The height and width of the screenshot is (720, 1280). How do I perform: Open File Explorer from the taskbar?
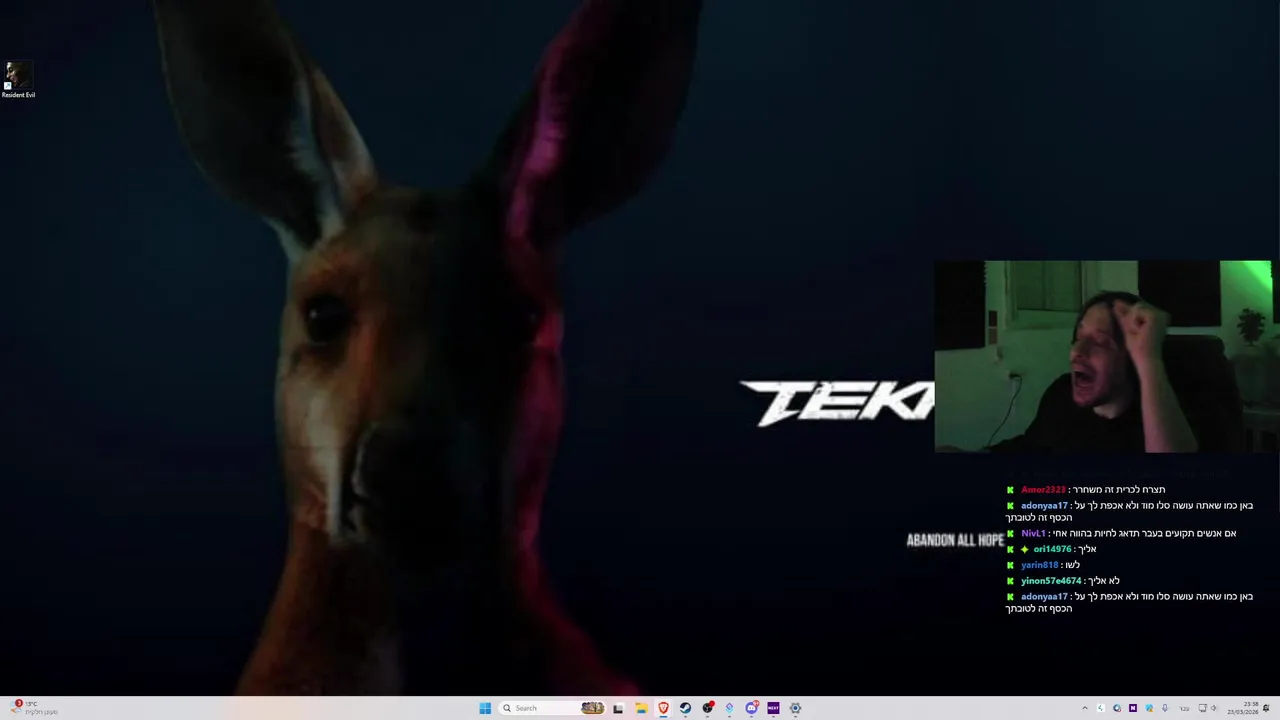click(641, 708)
